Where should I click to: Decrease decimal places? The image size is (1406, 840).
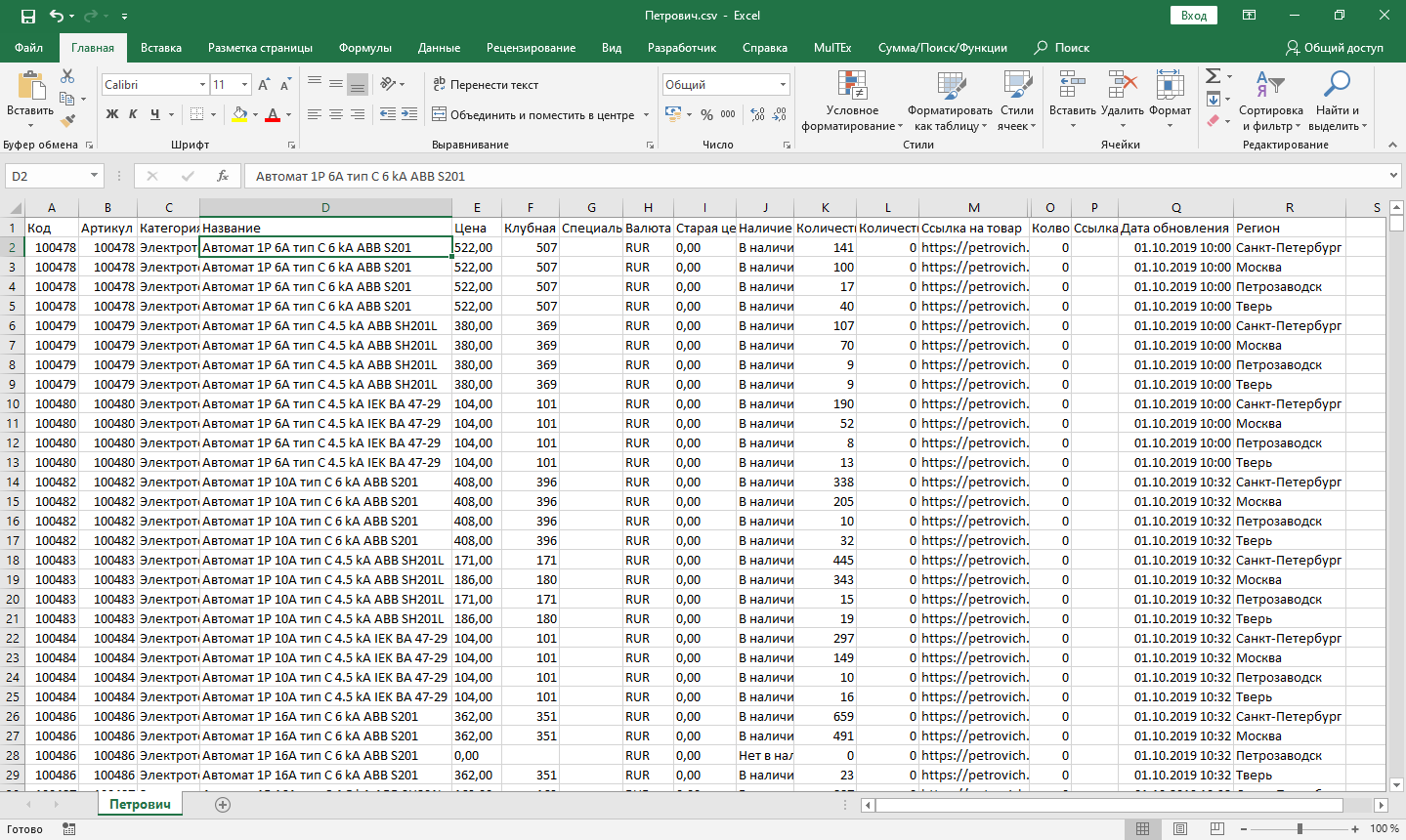tap(780, 114)
